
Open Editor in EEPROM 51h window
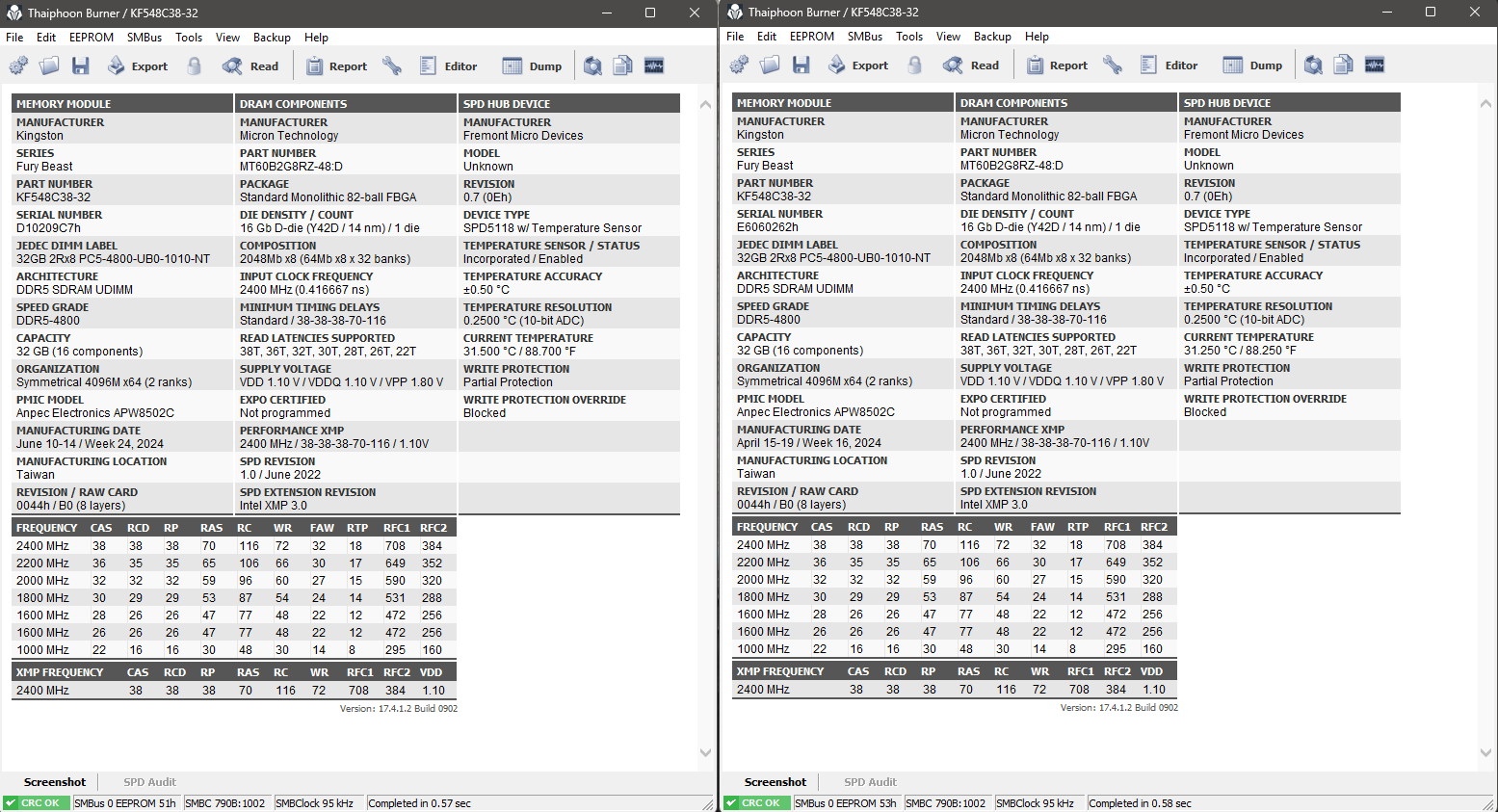coord(449,65)
